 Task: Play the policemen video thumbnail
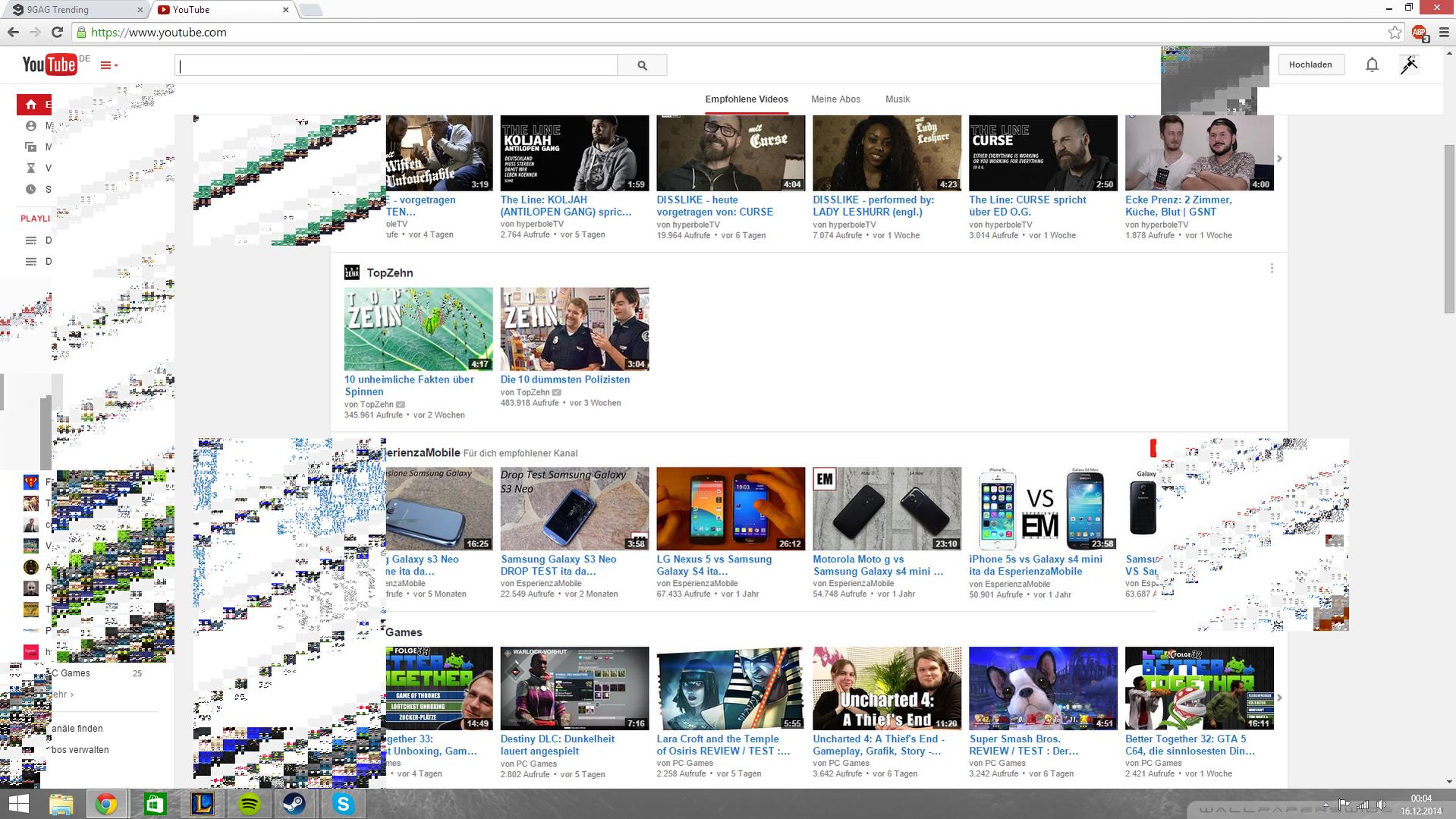coord(574,329)
